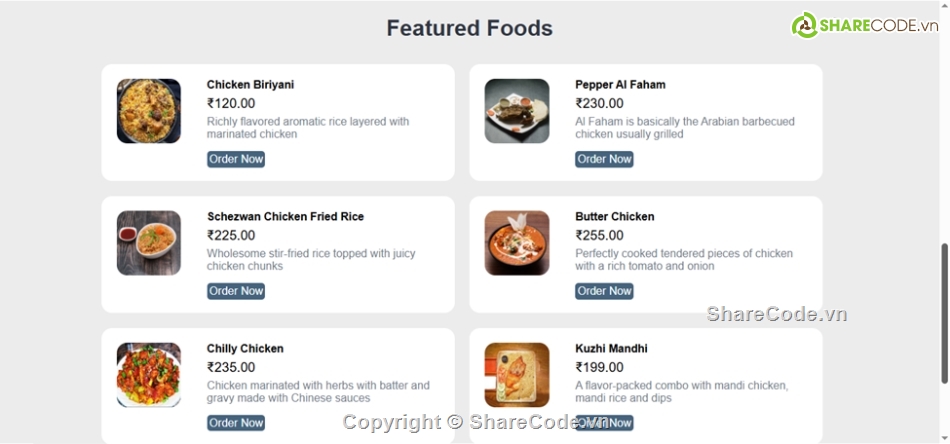Click the Featured Foods section heading

(x=470, y=28)
